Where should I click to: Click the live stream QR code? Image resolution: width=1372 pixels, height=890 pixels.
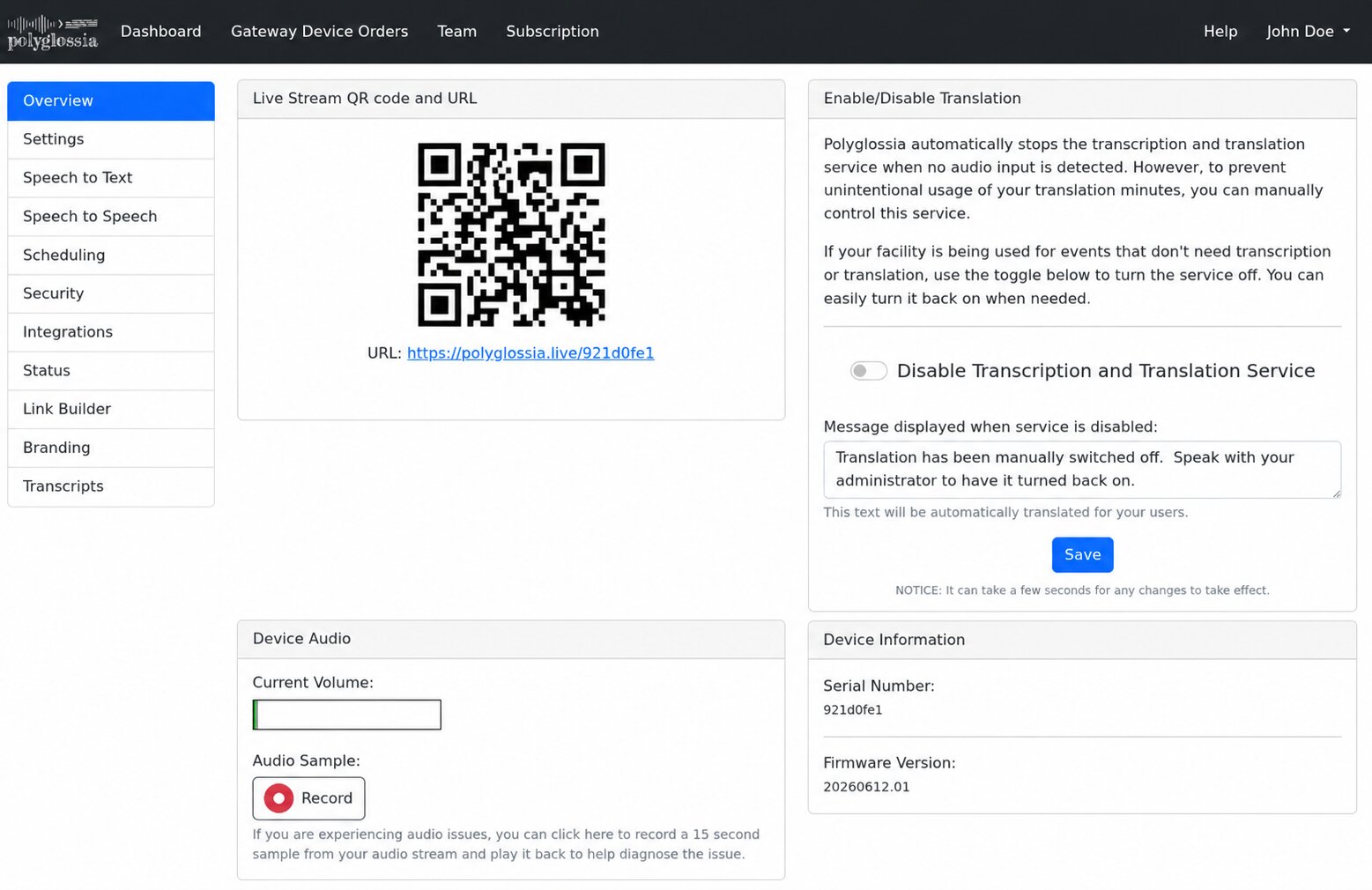pos(511,234)
